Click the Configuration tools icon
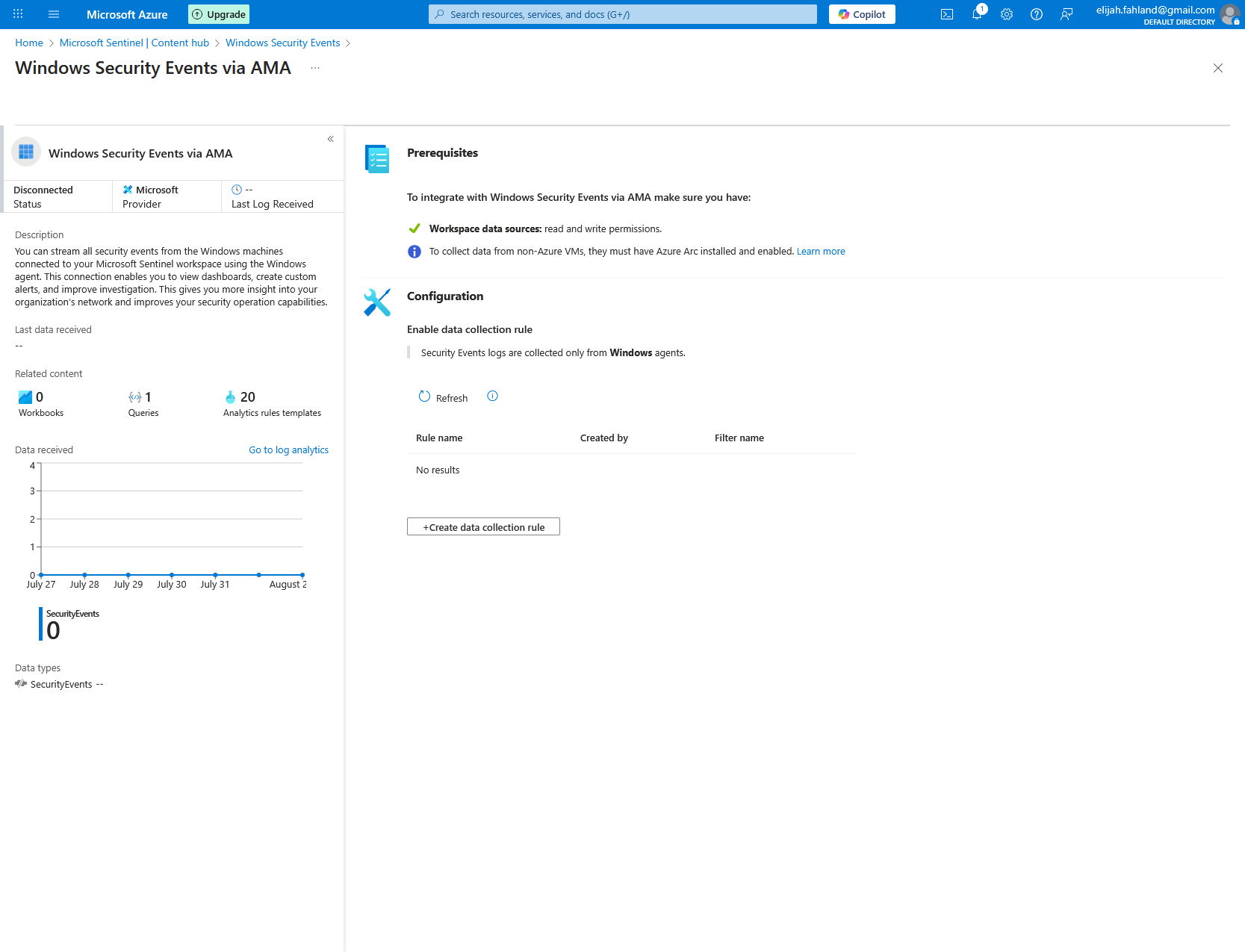This screenshot has width=1245, height=952. 377,302
